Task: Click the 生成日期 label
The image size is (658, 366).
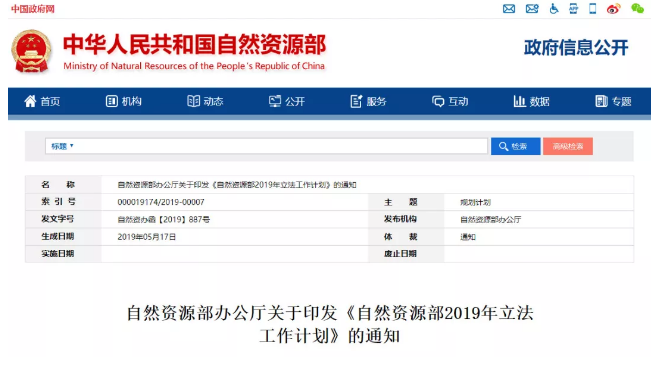Action: pyautogui.click(x=57, y=237)
